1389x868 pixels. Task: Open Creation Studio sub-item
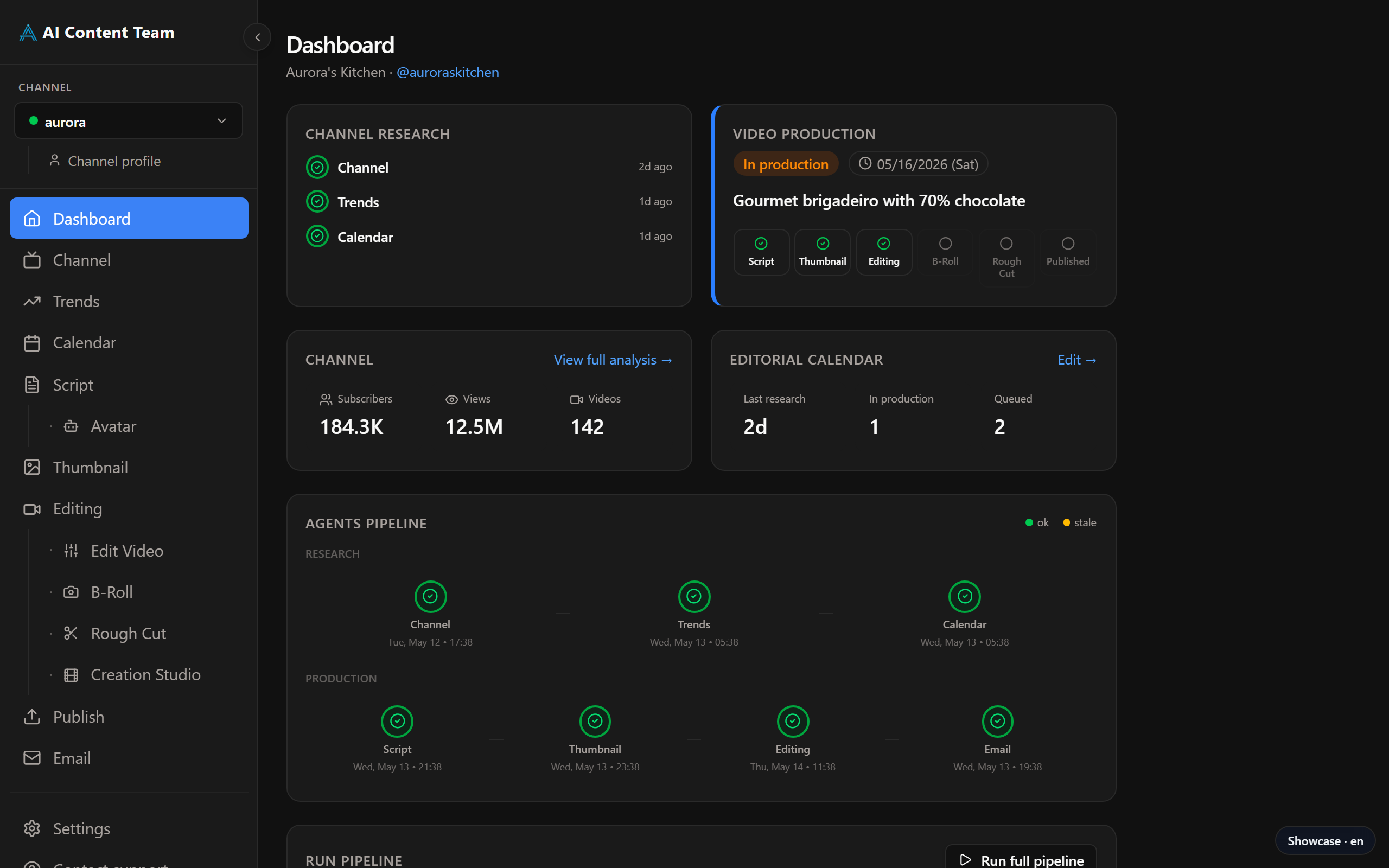click(132, 674)
